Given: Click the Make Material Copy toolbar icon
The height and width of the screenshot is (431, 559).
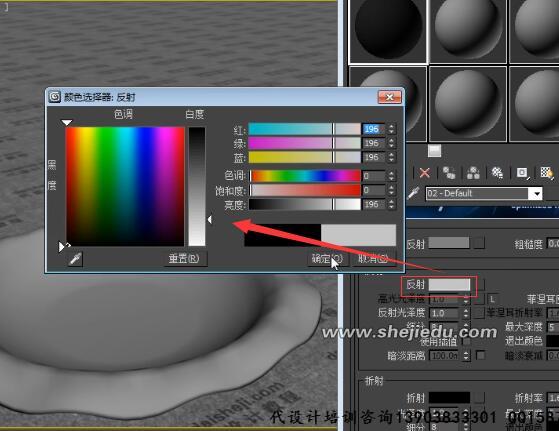Looking at the screenshot, I should (x=449, y=173).
